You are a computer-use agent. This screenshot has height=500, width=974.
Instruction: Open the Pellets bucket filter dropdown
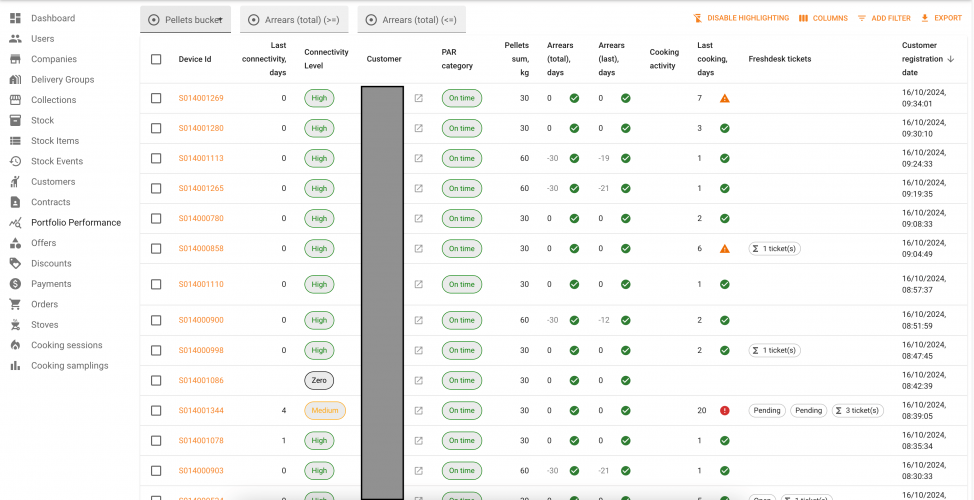point(186,19)
